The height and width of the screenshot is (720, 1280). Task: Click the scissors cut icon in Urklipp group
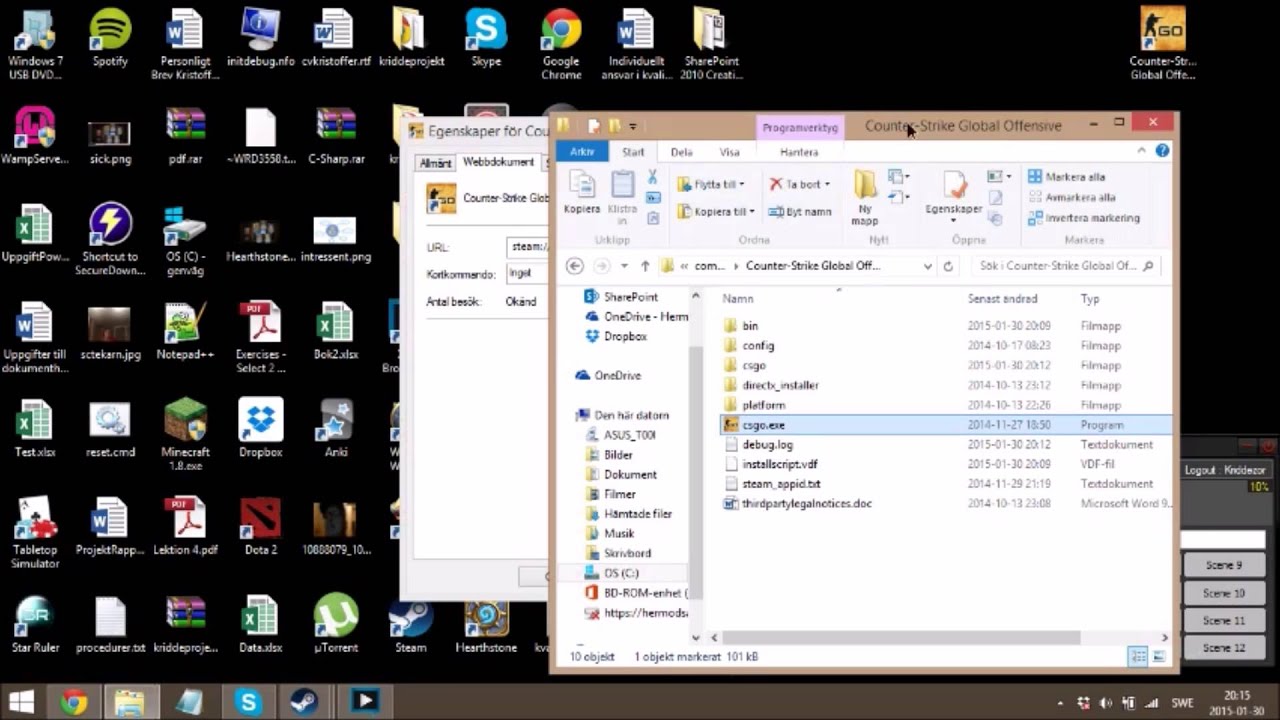tap(652, 177)
